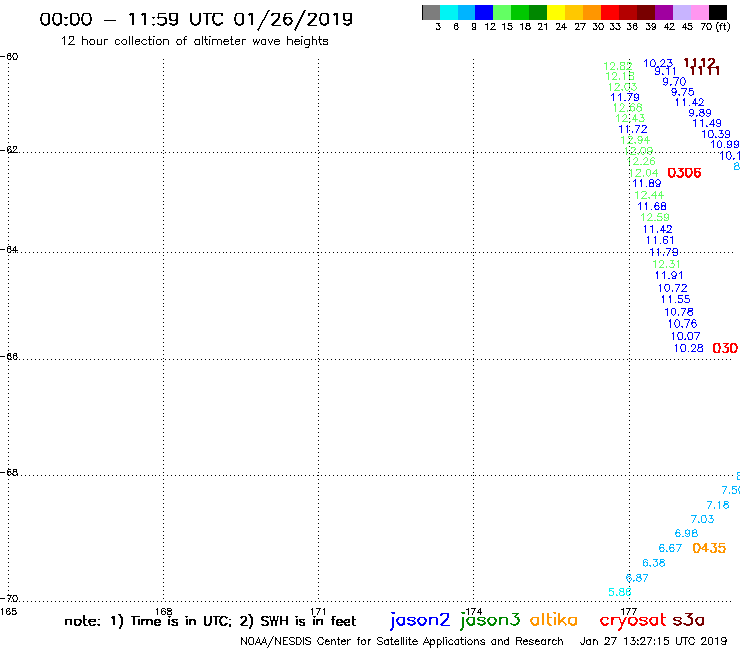This screenshot has height=650, width=740.
Task: Click the cyan swatch in the legend
Action: click(449, 12)
